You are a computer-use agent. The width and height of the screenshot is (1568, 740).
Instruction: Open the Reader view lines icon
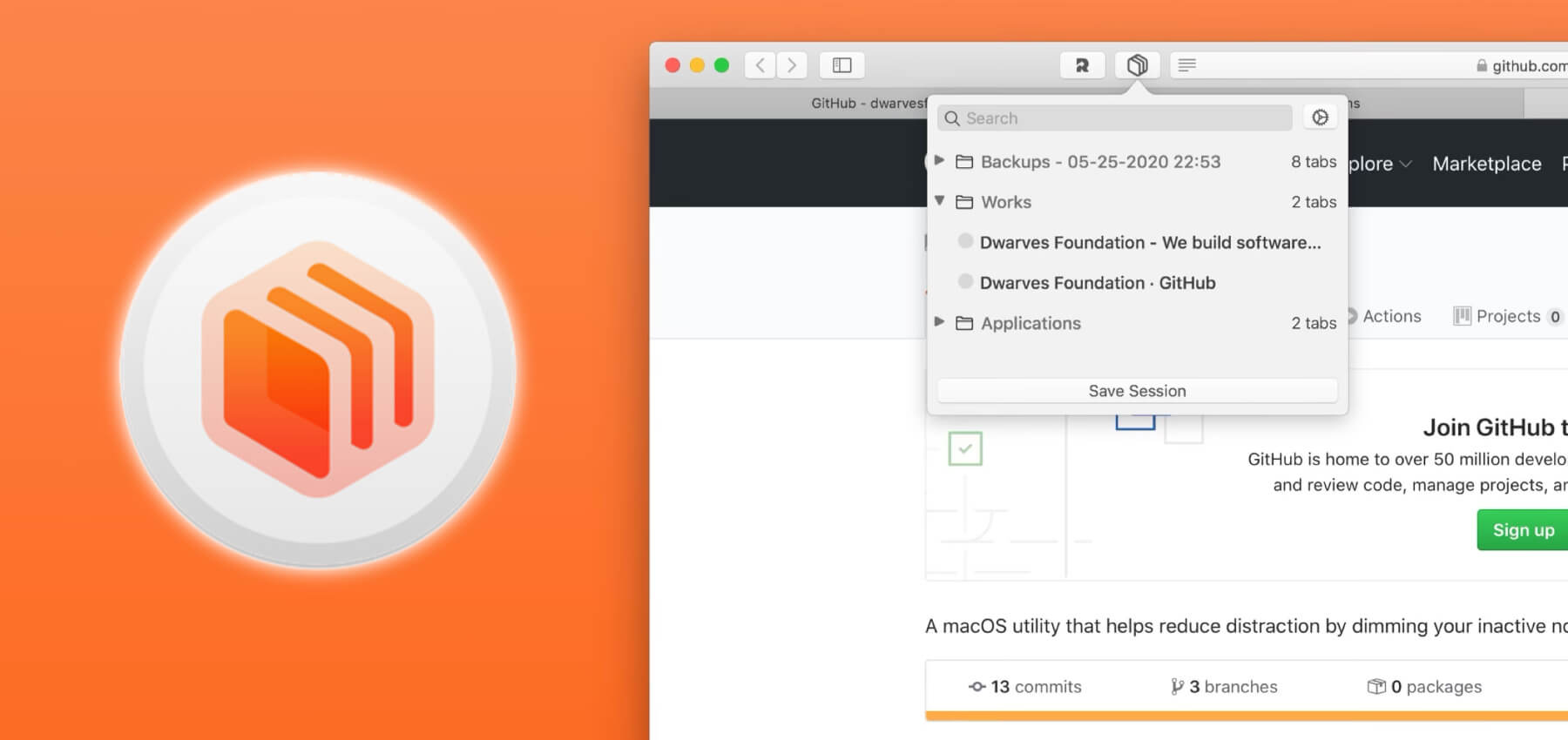(x=1186, y=65)
